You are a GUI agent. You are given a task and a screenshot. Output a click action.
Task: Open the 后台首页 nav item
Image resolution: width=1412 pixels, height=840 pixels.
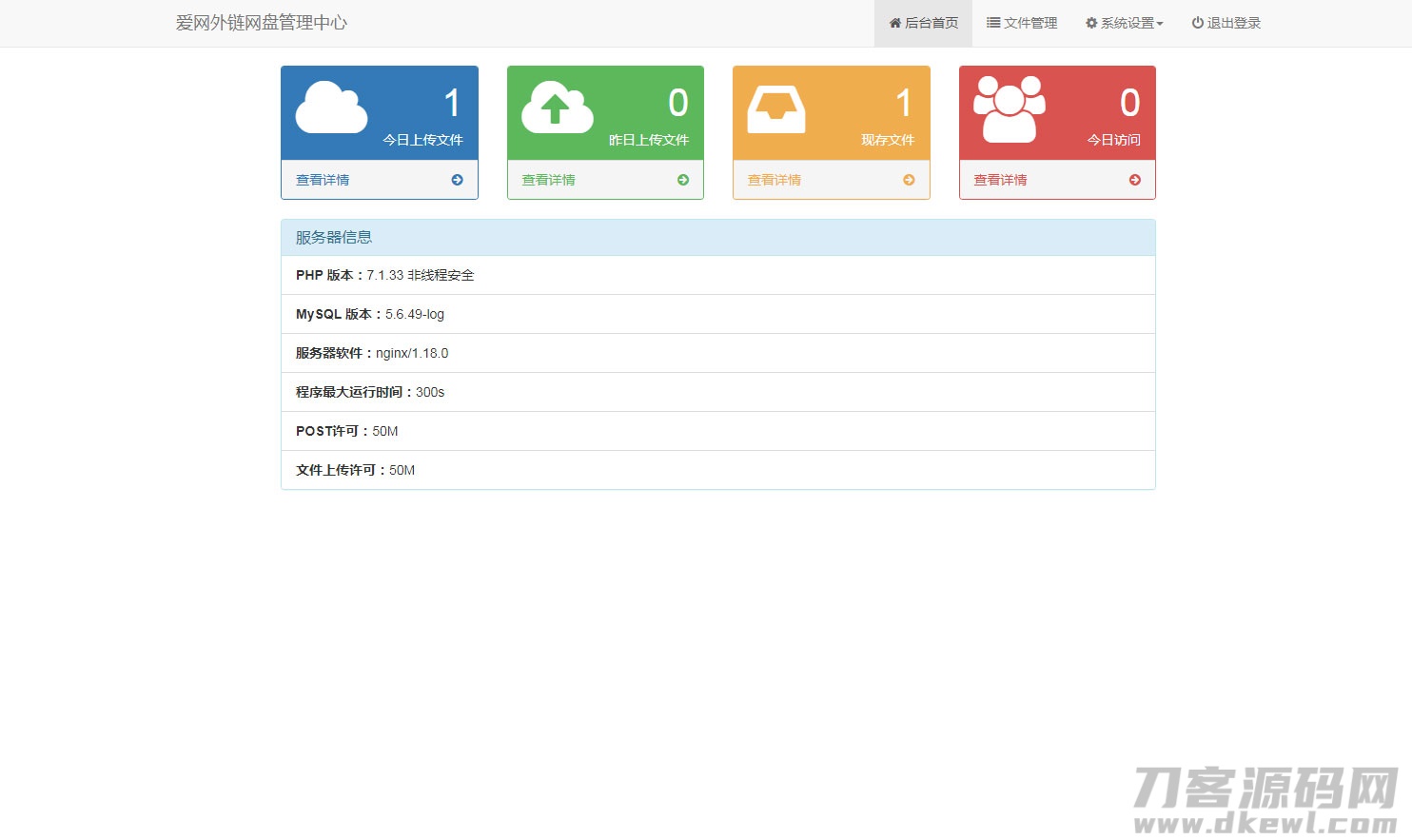click(x=923, y=23)
